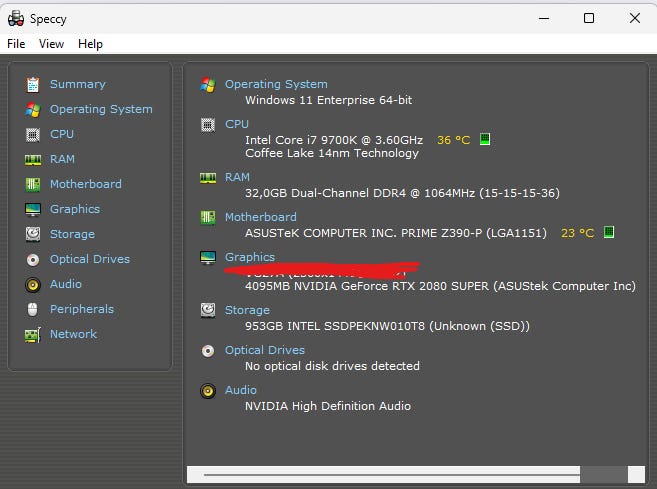The width and height of the screenshot is (657, 489).
Task: Click the Storage hard drive icon in sidebar
Action: coord(33,234)
